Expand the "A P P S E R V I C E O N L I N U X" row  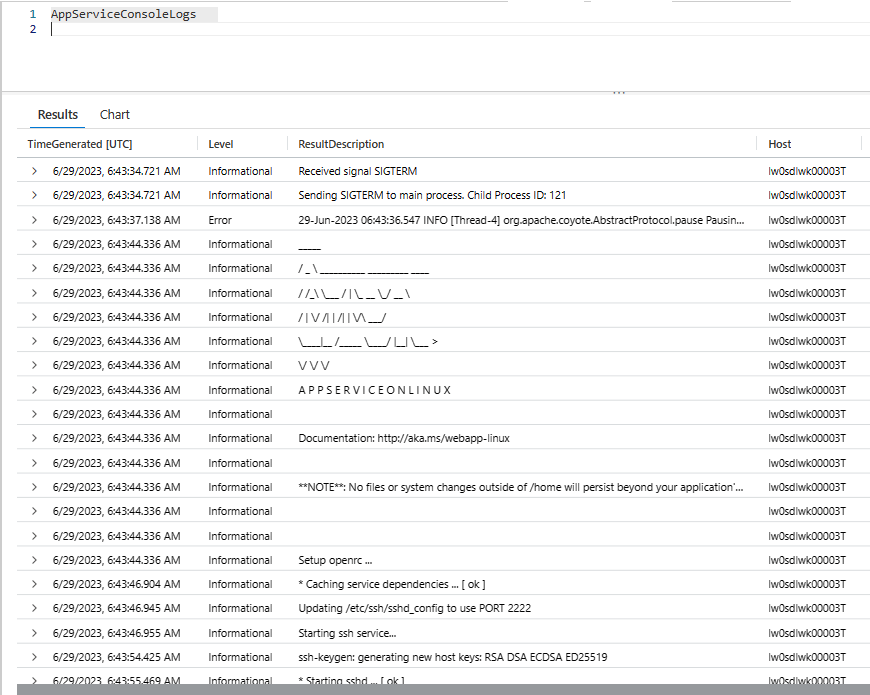(x=34, y=390)
